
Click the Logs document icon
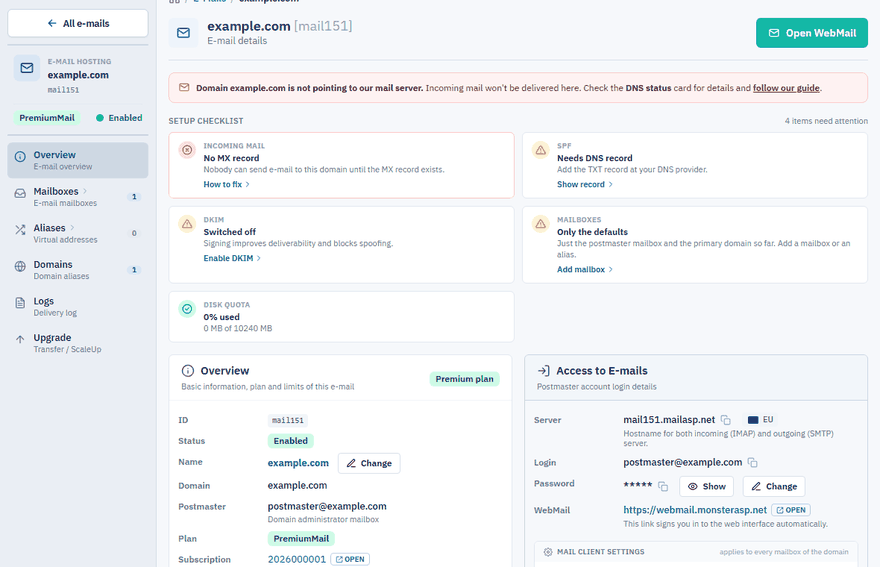coord(20,303)
